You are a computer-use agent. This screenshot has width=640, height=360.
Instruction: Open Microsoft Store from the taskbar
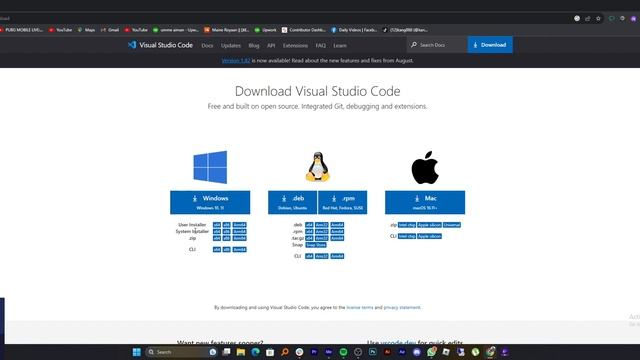click(270, 352)
